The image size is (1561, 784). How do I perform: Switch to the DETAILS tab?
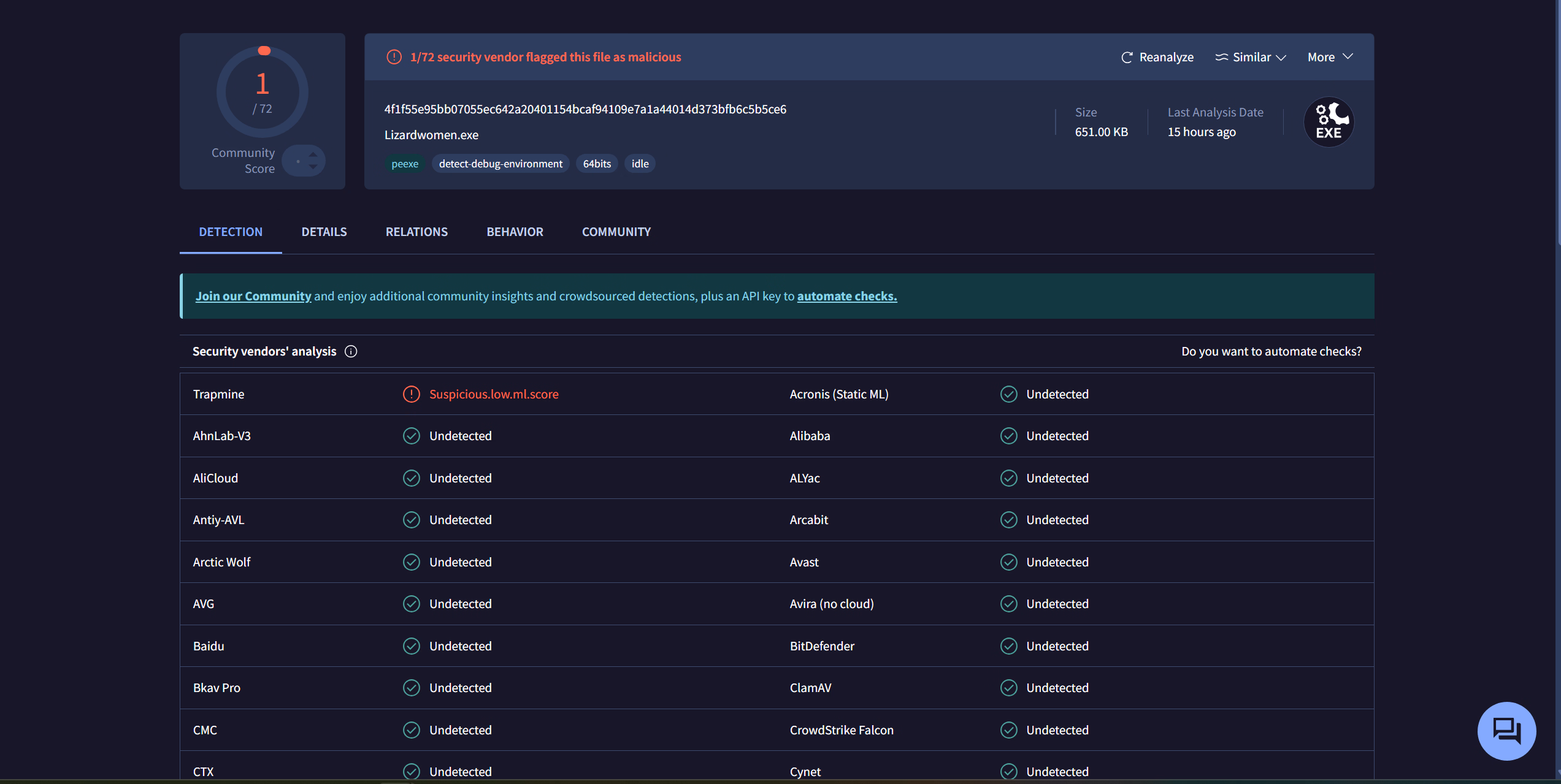point(324,232)
